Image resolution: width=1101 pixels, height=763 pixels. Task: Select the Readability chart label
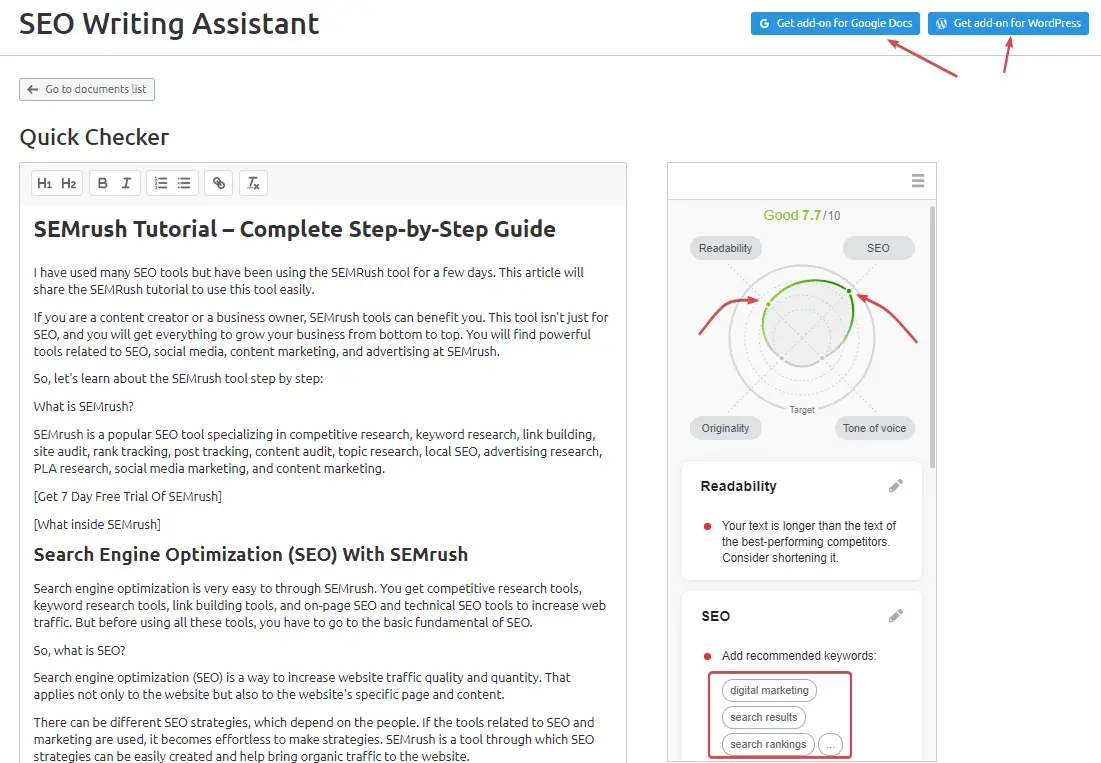coord(725,248)
